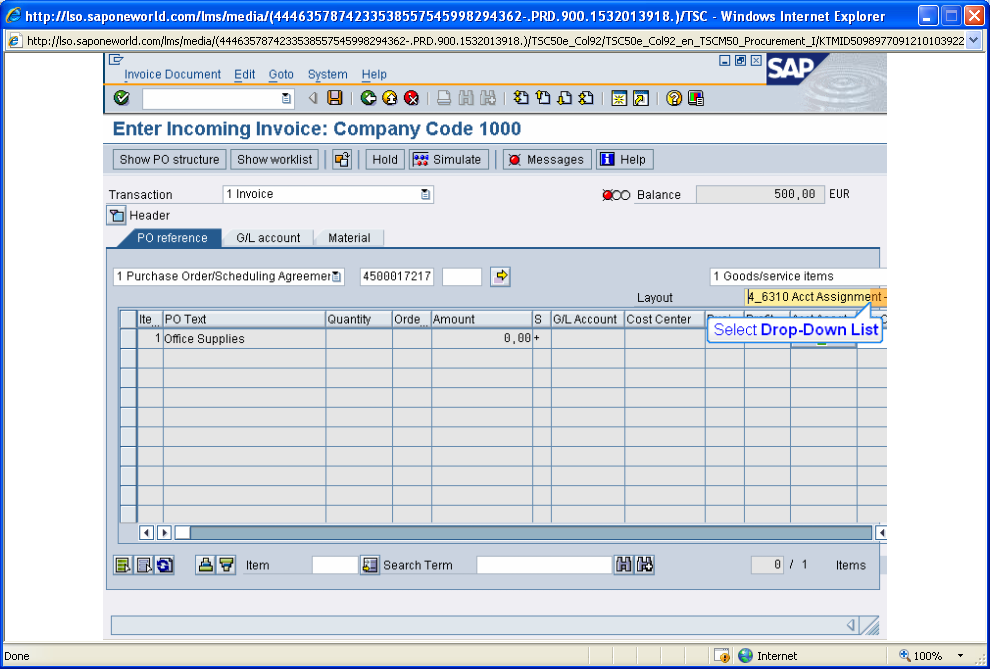The width and height of the screenshot is (990, 669).
Task: Open the browser zoom level 100% dropdown
Action: click(x=960, y=656)
